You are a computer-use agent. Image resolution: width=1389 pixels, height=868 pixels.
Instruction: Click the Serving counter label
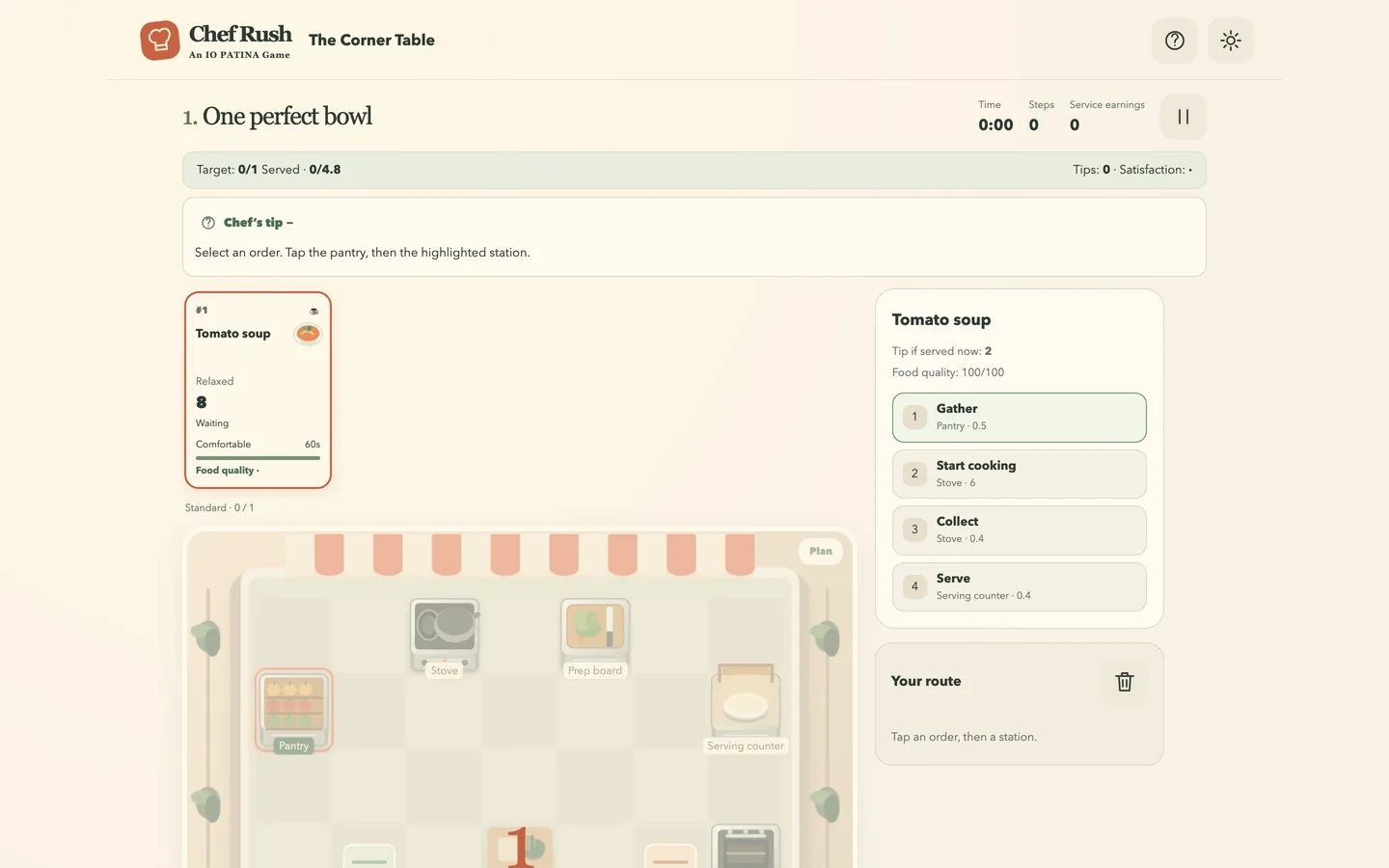(x=746, y=746)
